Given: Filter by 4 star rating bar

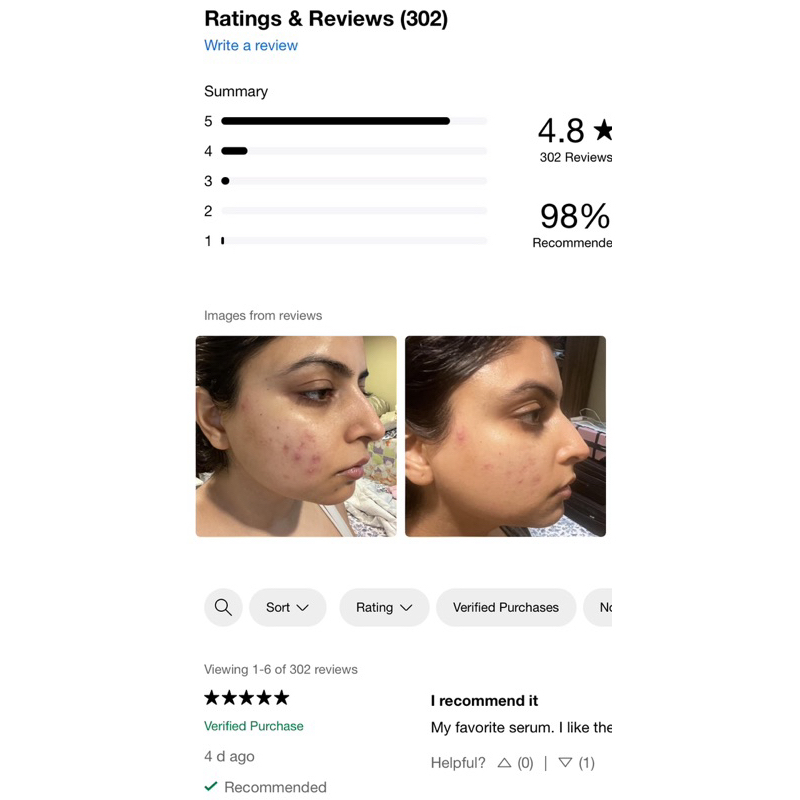Looking at the screenshot, I should point(354,151).
